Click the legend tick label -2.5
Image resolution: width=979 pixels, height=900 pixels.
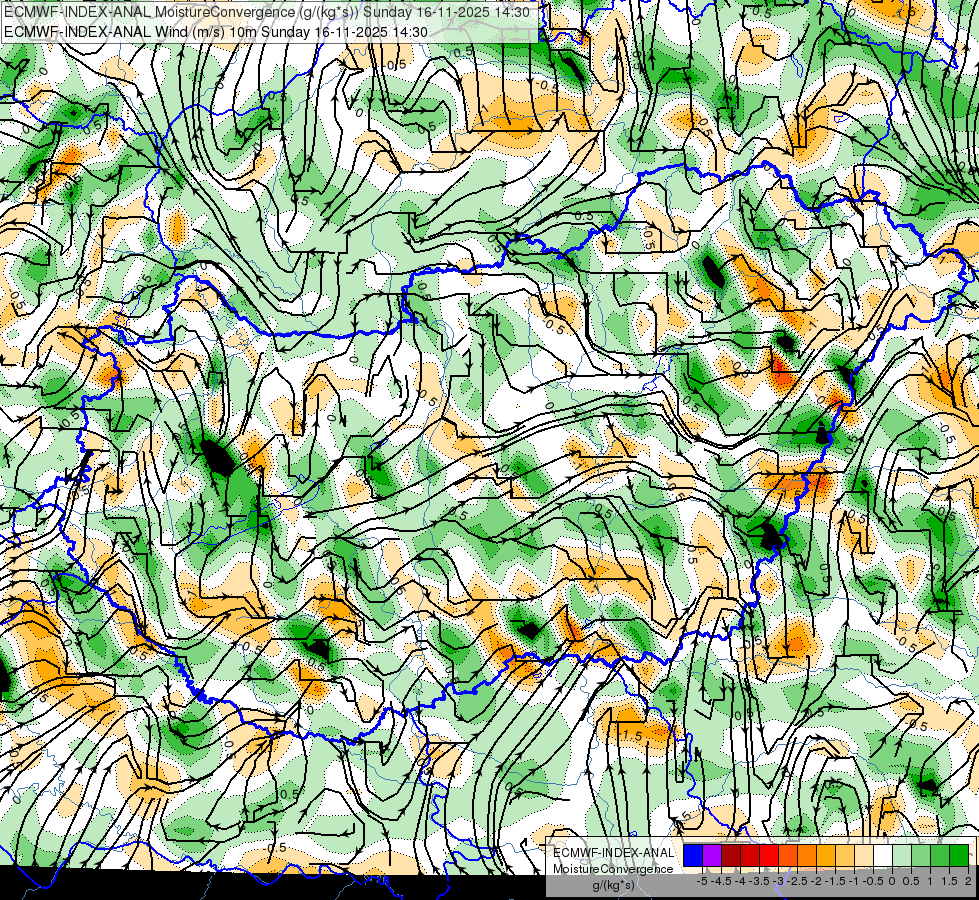click(797, 881)
